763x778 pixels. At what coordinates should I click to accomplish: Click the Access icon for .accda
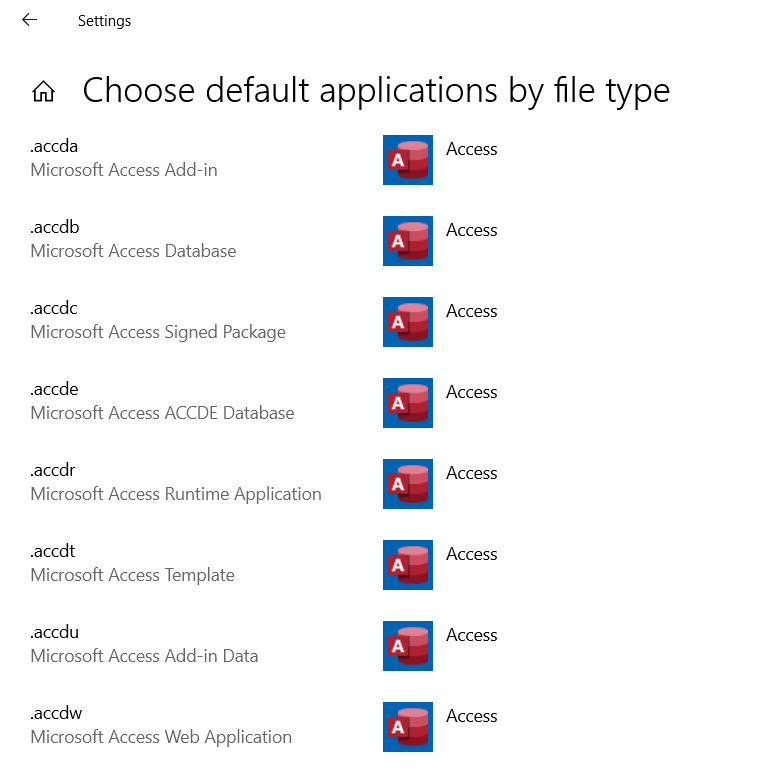(x=408, y=160)
